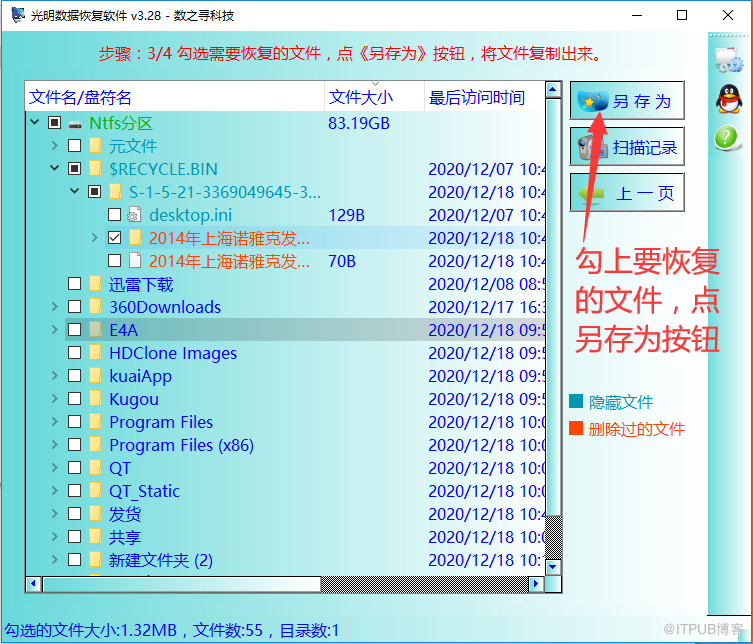Expand the QT folder
Image resolution: width=753 pixels, height=644 pixels.
pos(54,468)
